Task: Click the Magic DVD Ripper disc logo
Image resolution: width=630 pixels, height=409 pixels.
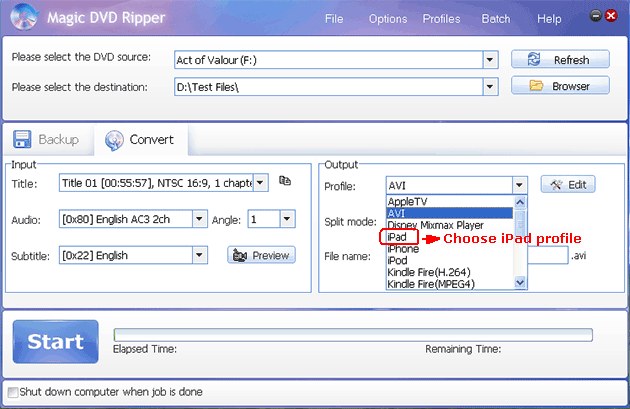Action: 24,17
